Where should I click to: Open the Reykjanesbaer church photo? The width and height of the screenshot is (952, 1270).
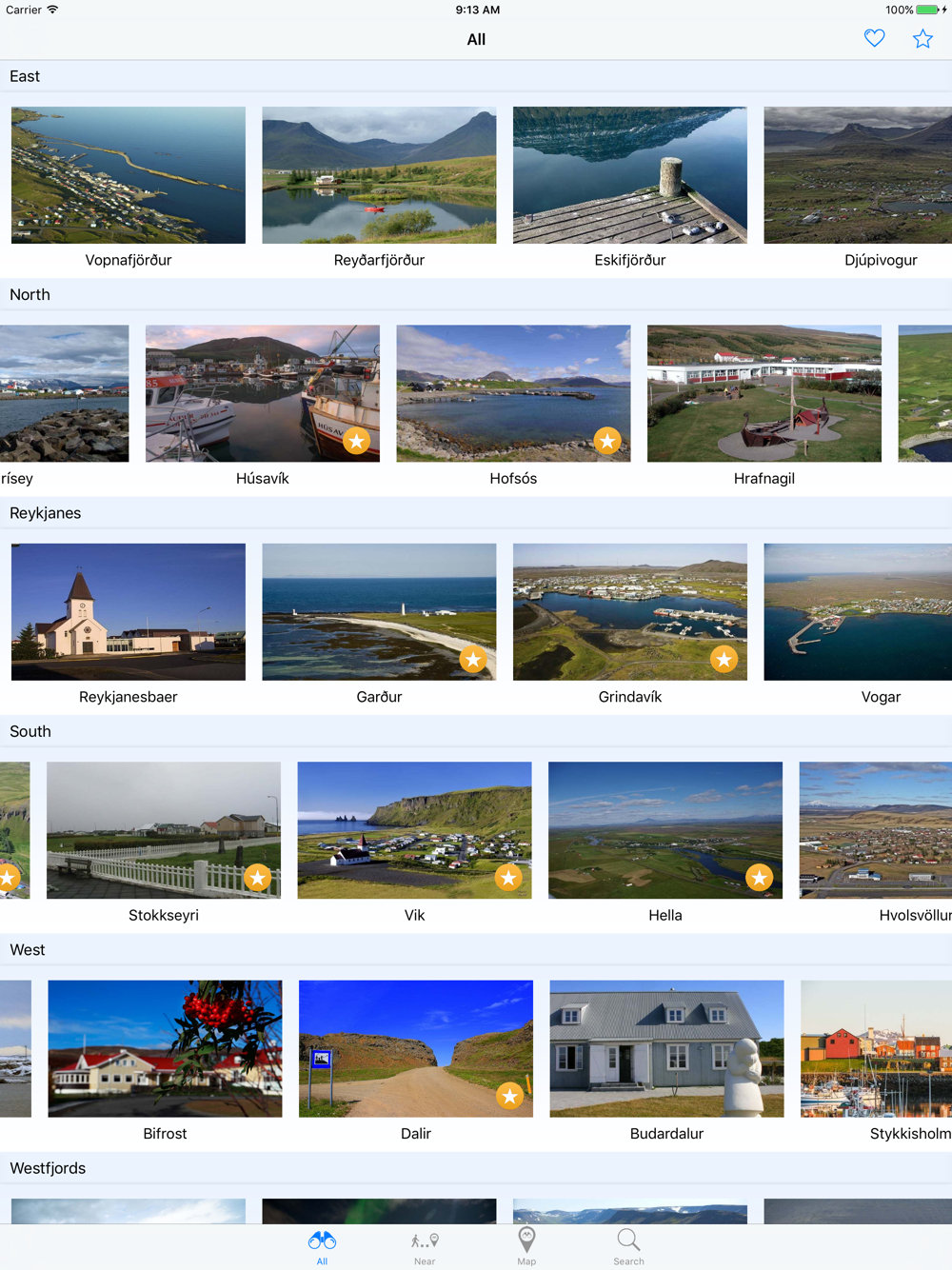(x=129, y=612)
